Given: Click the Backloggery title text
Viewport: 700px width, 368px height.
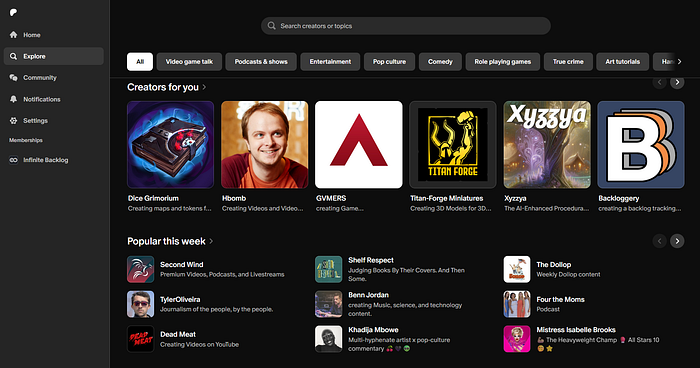Looking at the screenshot, I should [x=619, y=198].
